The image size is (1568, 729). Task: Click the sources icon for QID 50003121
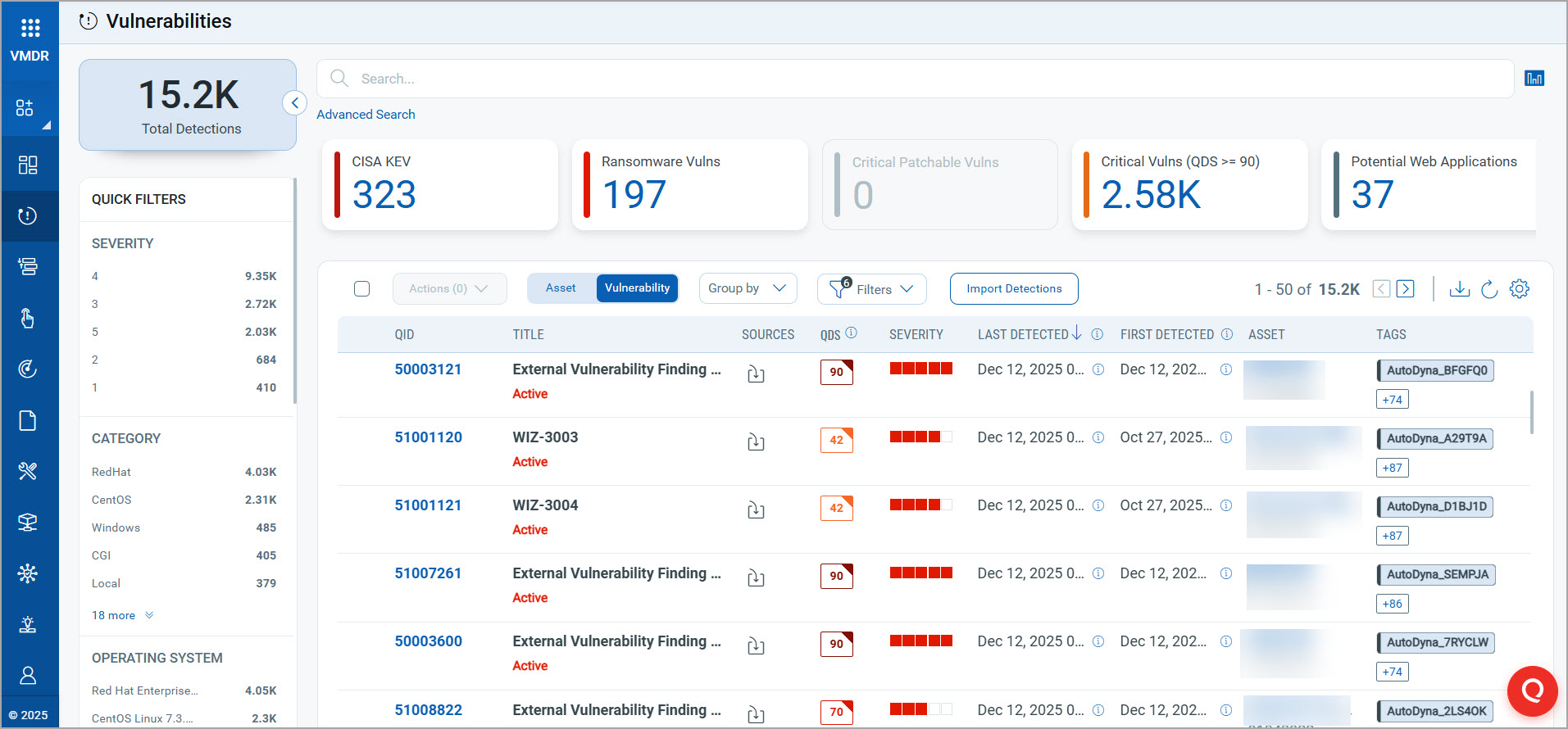click(x=756, y=374)
